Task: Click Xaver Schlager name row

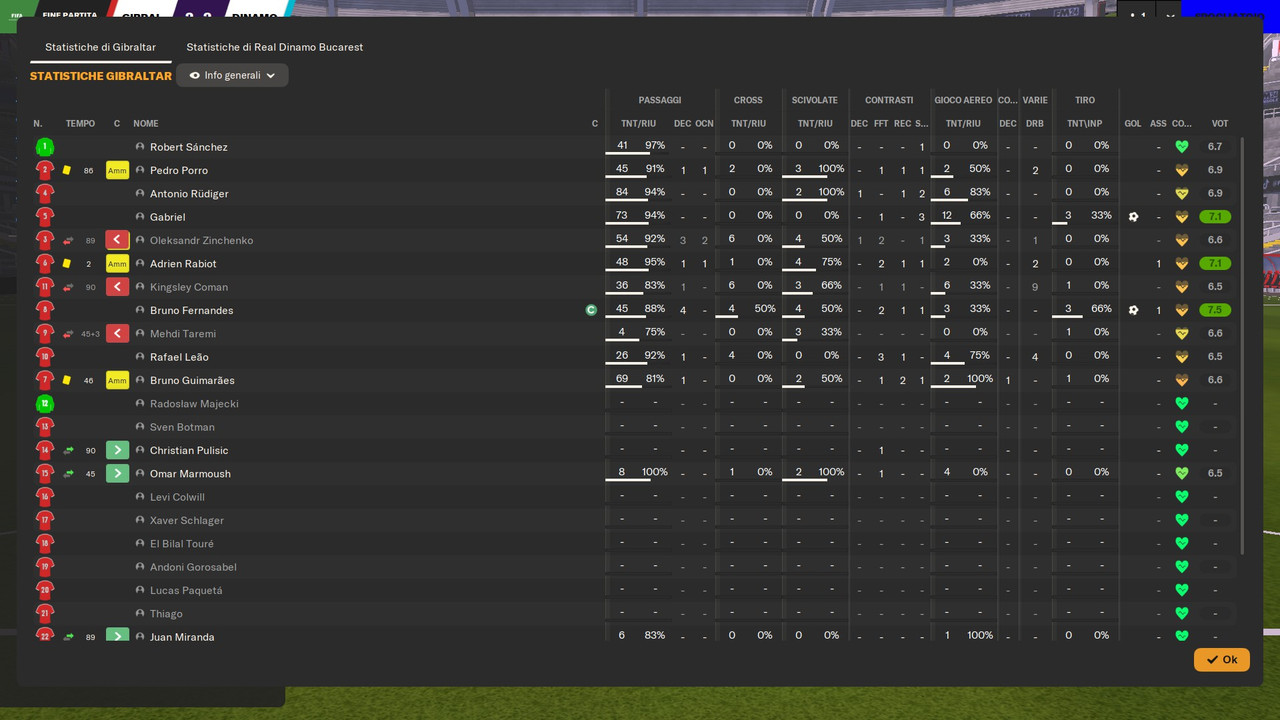Action: tap(187, 521)
